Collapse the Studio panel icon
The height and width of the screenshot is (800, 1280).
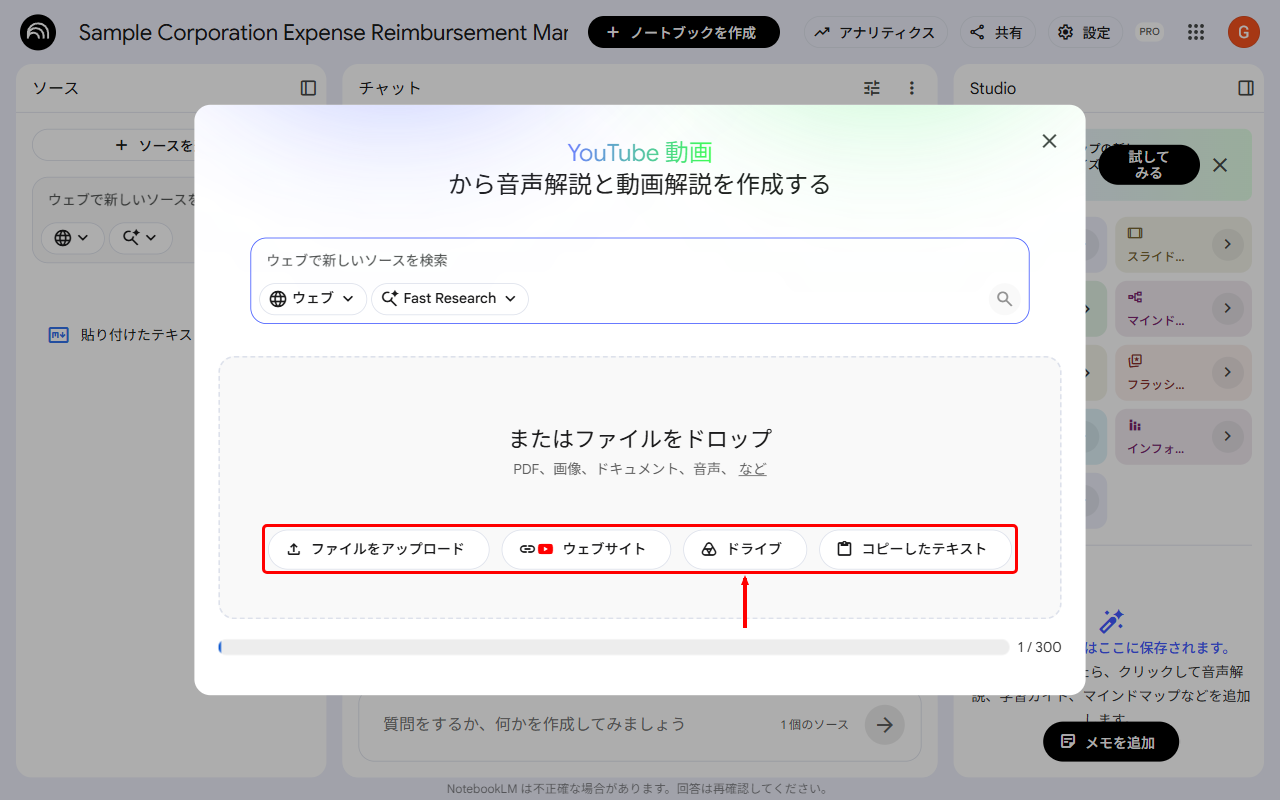(1246, 88)
